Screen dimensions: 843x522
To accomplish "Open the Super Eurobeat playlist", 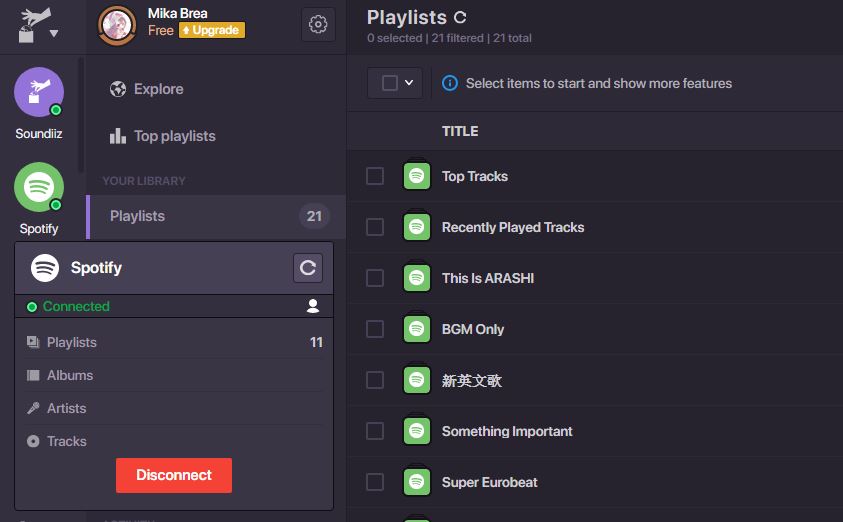I will tap(489, 482).
